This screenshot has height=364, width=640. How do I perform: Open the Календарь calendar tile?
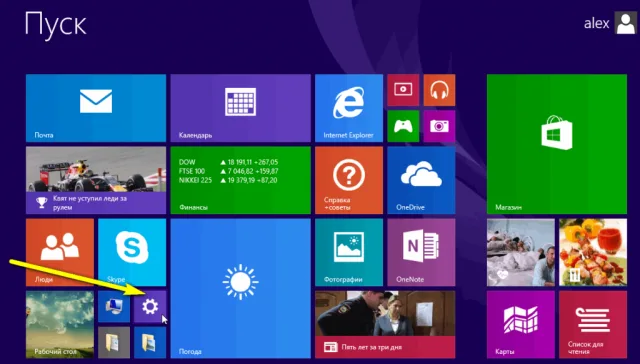coord(240,108)
